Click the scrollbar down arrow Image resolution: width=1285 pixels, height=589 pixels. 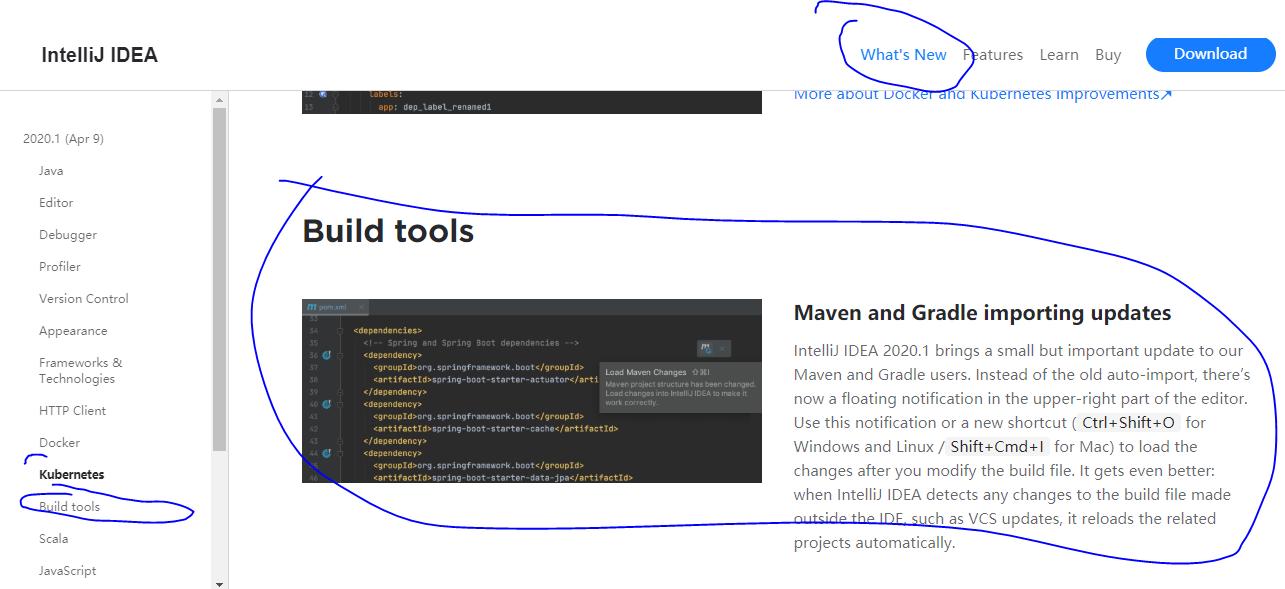[218, 581]
